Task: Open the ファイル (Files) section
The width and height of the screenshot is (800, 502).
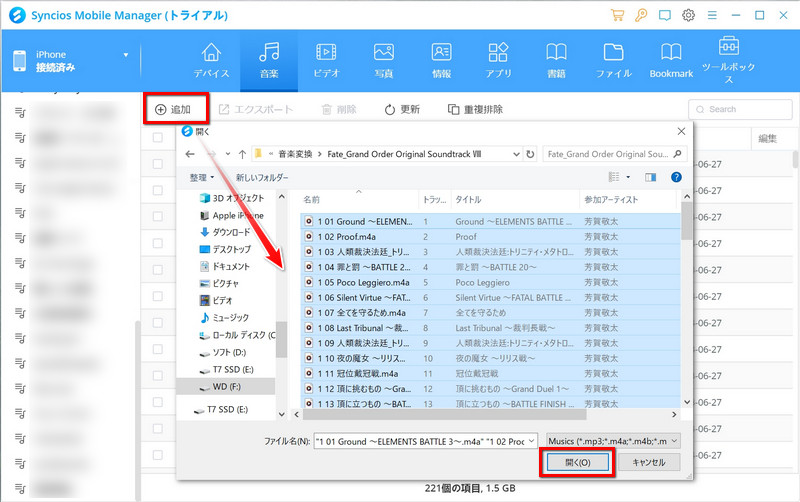Action: pyautogui.click(x=613, y=61)
